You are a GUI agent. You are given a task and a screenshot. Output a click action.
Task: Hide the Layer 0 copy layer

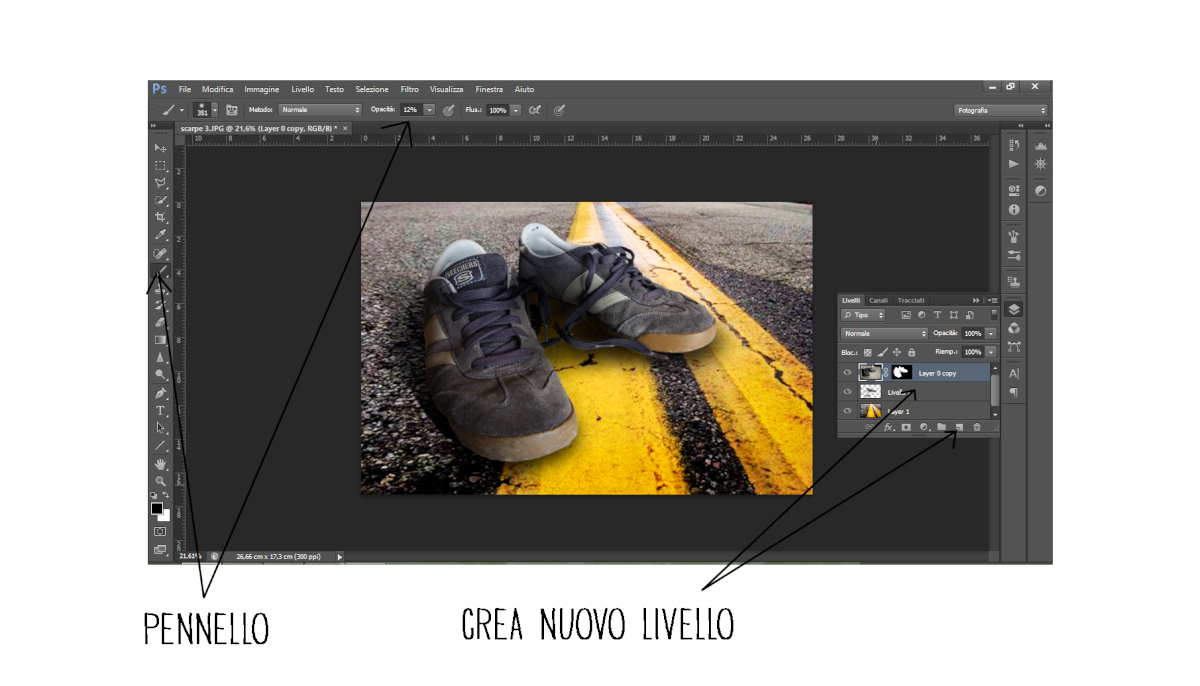[x=847, y=373]
